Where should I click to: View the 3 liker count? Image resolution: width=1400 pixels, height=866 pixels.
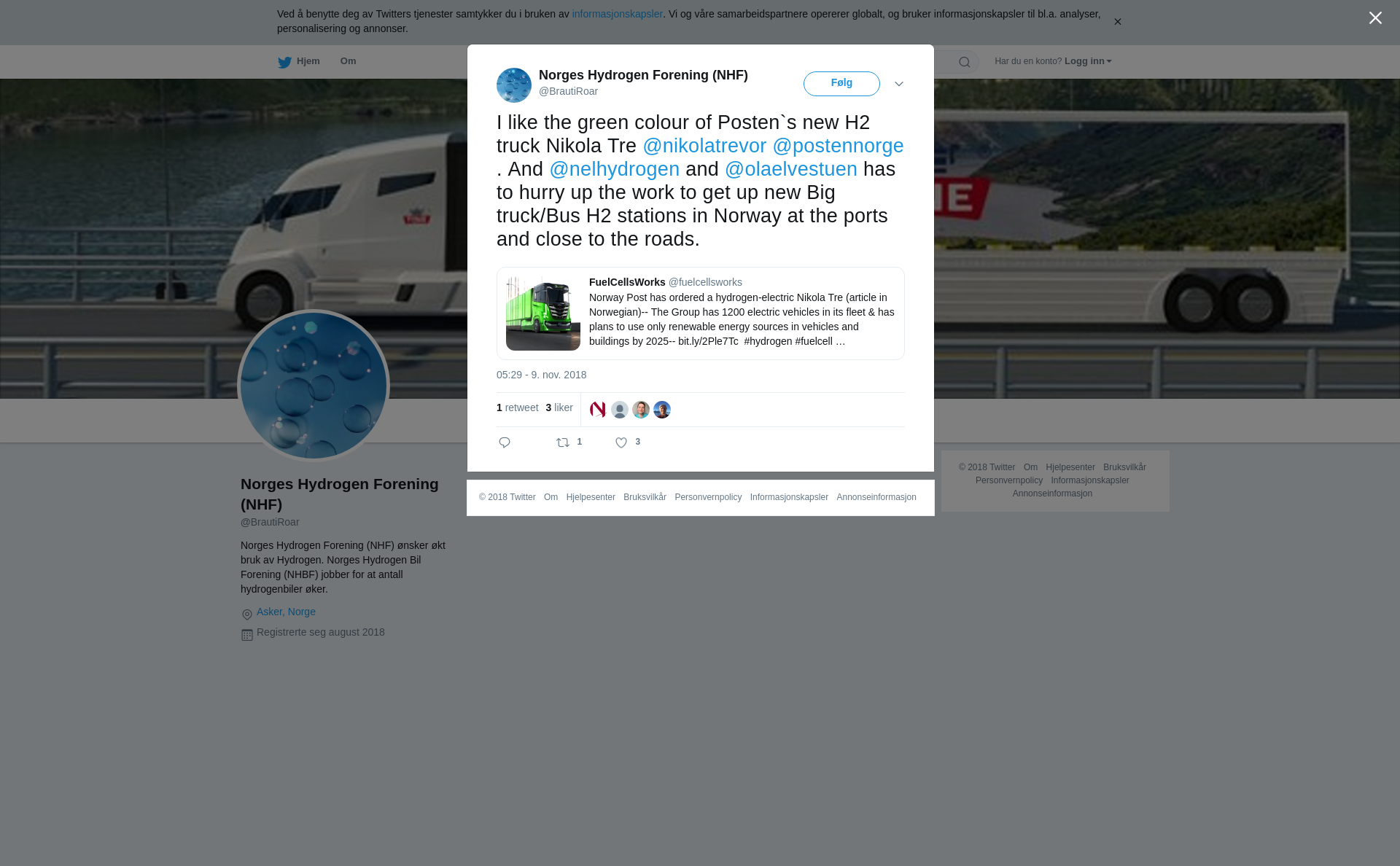(559, 407)
